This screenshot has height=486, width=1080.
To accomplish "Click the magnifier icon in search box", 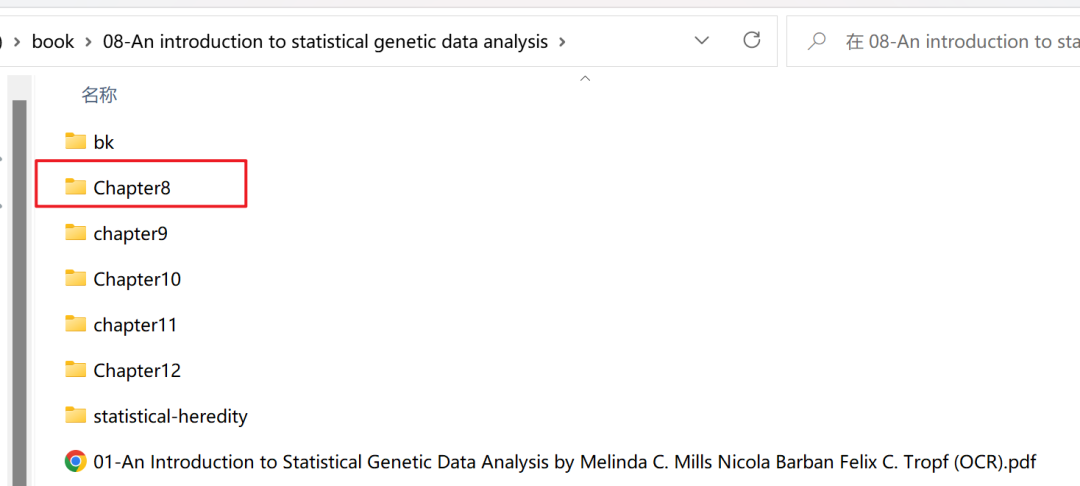I will 816,41.
